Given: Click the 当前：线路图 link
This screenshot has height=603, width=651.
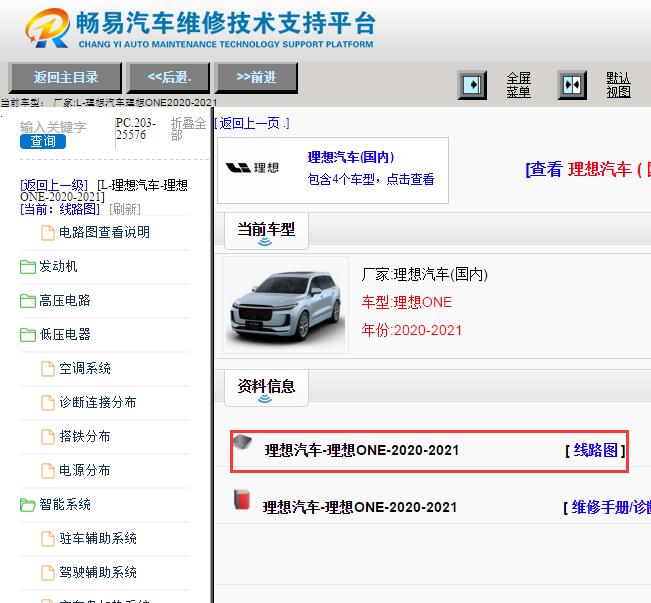Looking at the screenshot, I should tap(60, 209).
